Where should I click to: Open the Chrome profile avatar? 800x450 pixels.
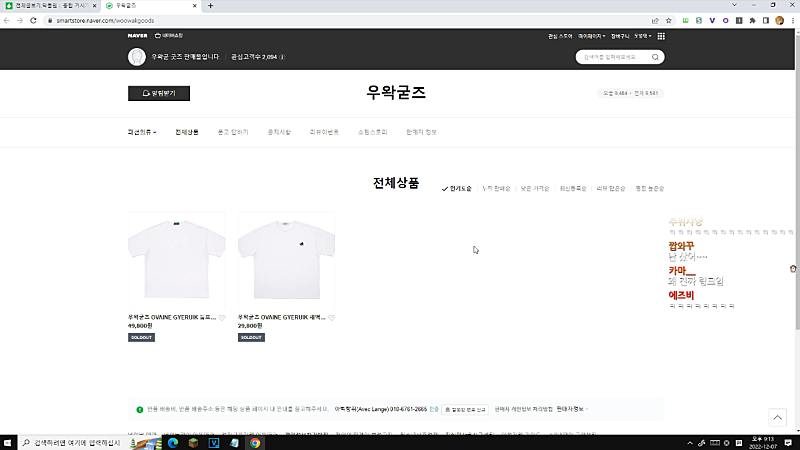[780, 20]
